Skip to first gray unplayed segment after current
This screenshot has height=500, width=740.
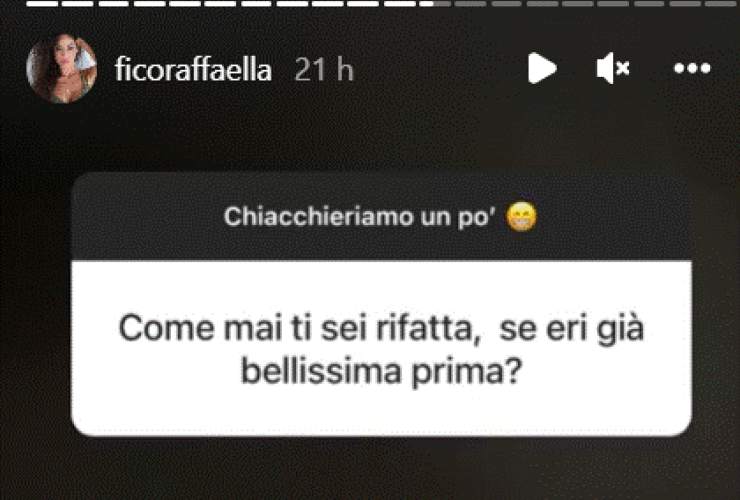[470, 4]
